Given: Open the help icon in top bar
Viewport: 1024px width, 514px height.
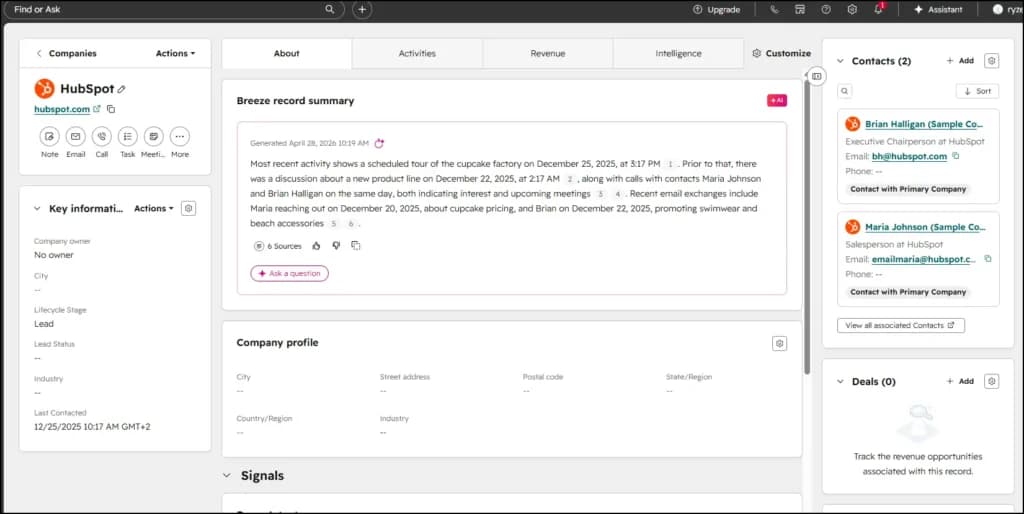Looking at the screenshot, I should [x=826, y=9].
